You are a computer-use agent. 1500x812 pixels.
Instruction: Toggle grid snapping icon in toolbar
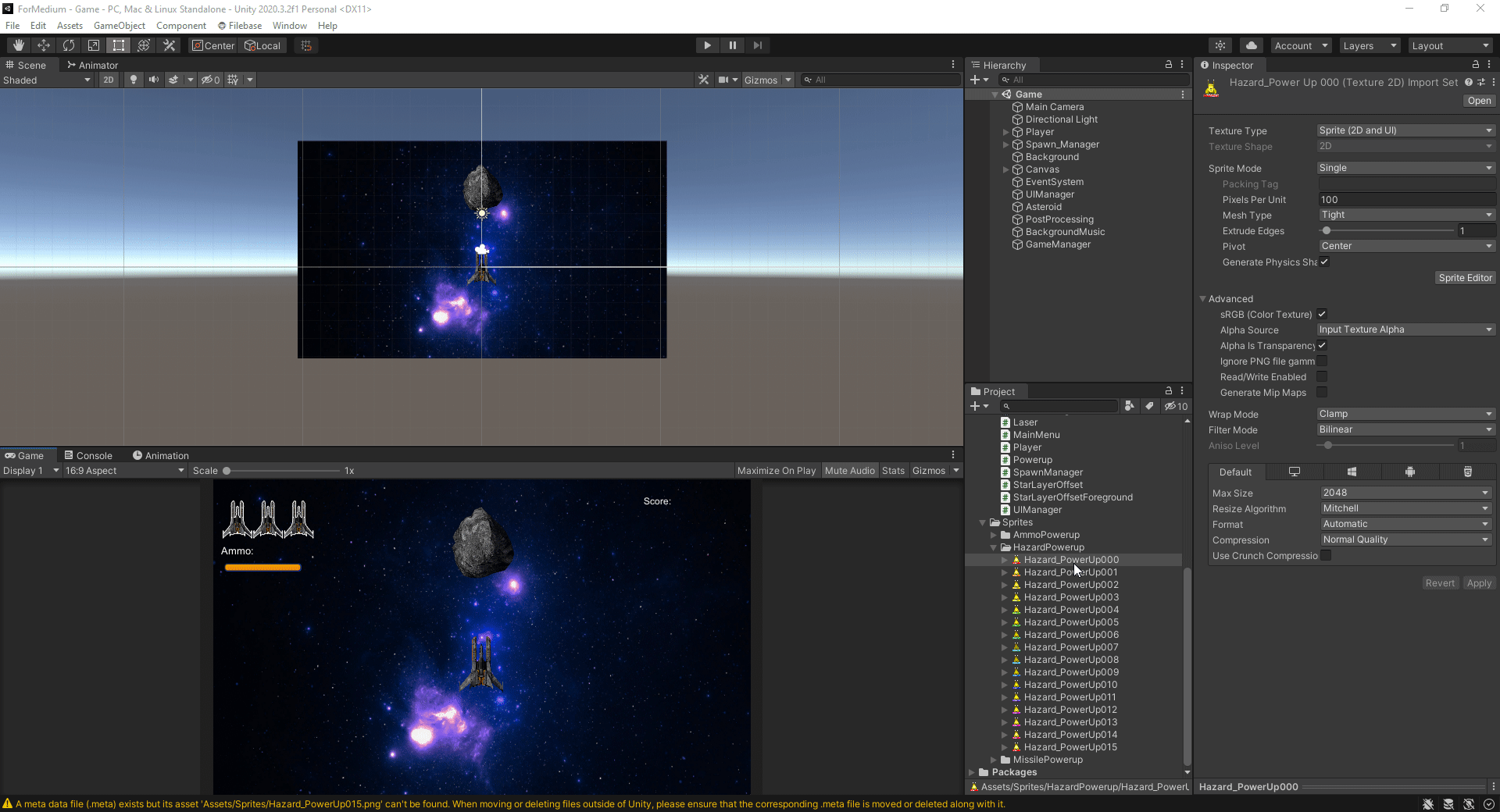[x=306, y=45]
